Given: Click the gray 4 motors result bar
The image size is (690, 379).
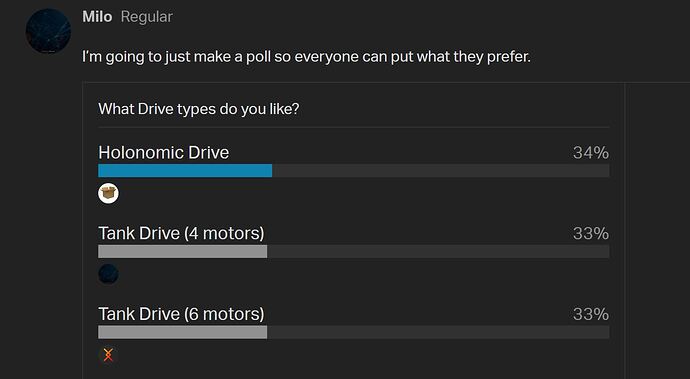Looking at the screenshot, I should pyautogui.click(x=183, y=251).
